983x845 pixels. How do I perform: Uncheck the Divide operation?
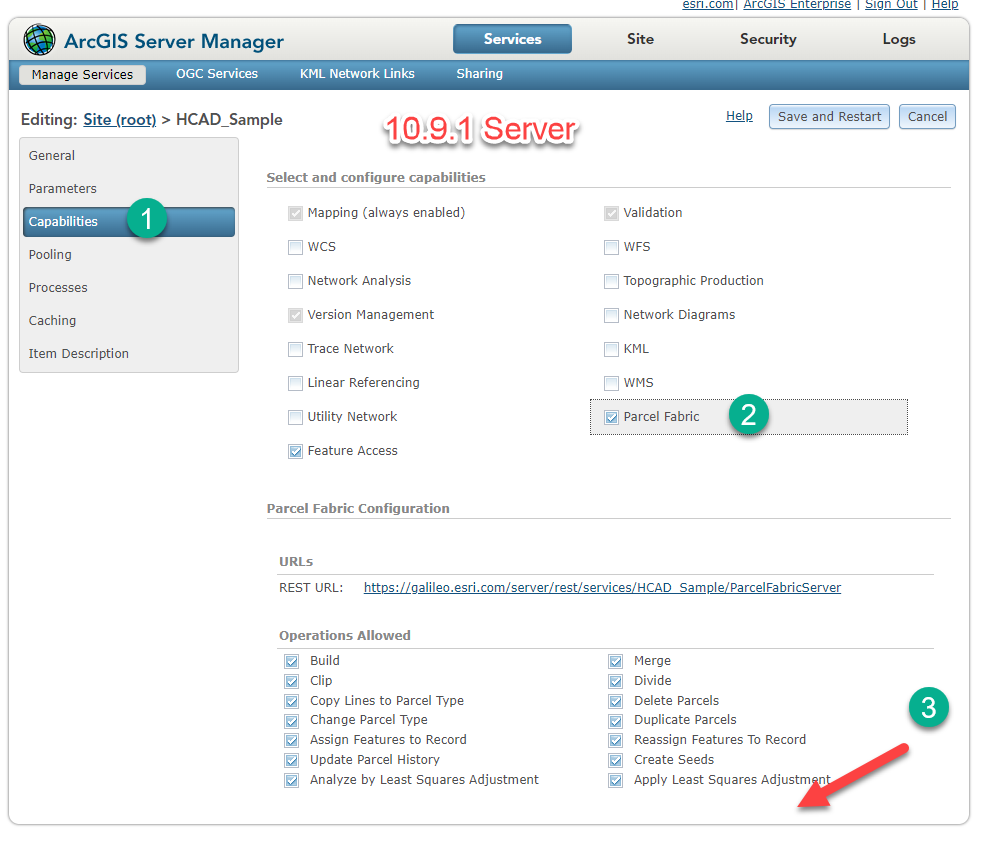click(616, 681)
